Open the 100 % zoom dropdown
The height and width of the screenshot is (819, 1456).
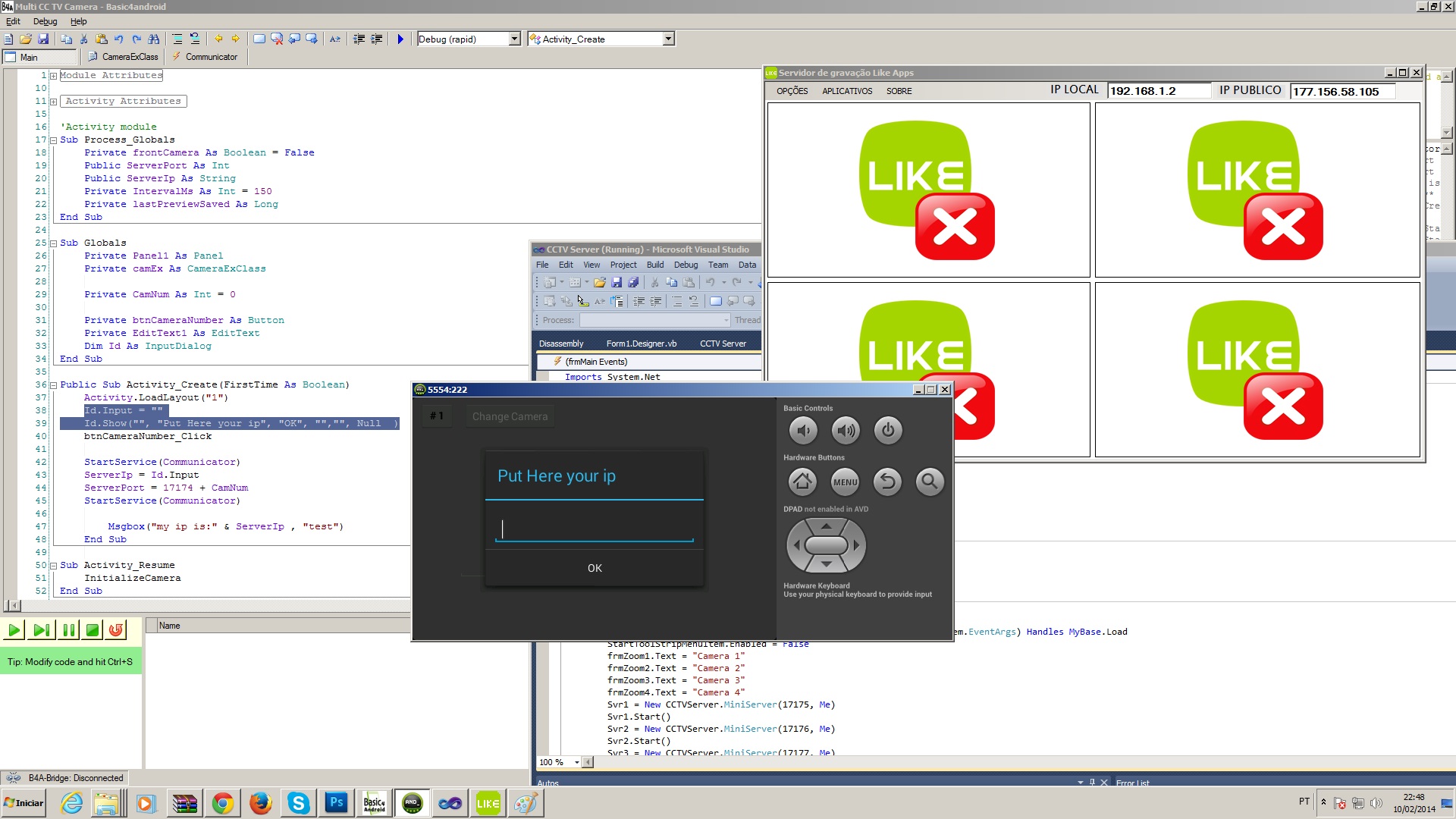pos(577,762)
